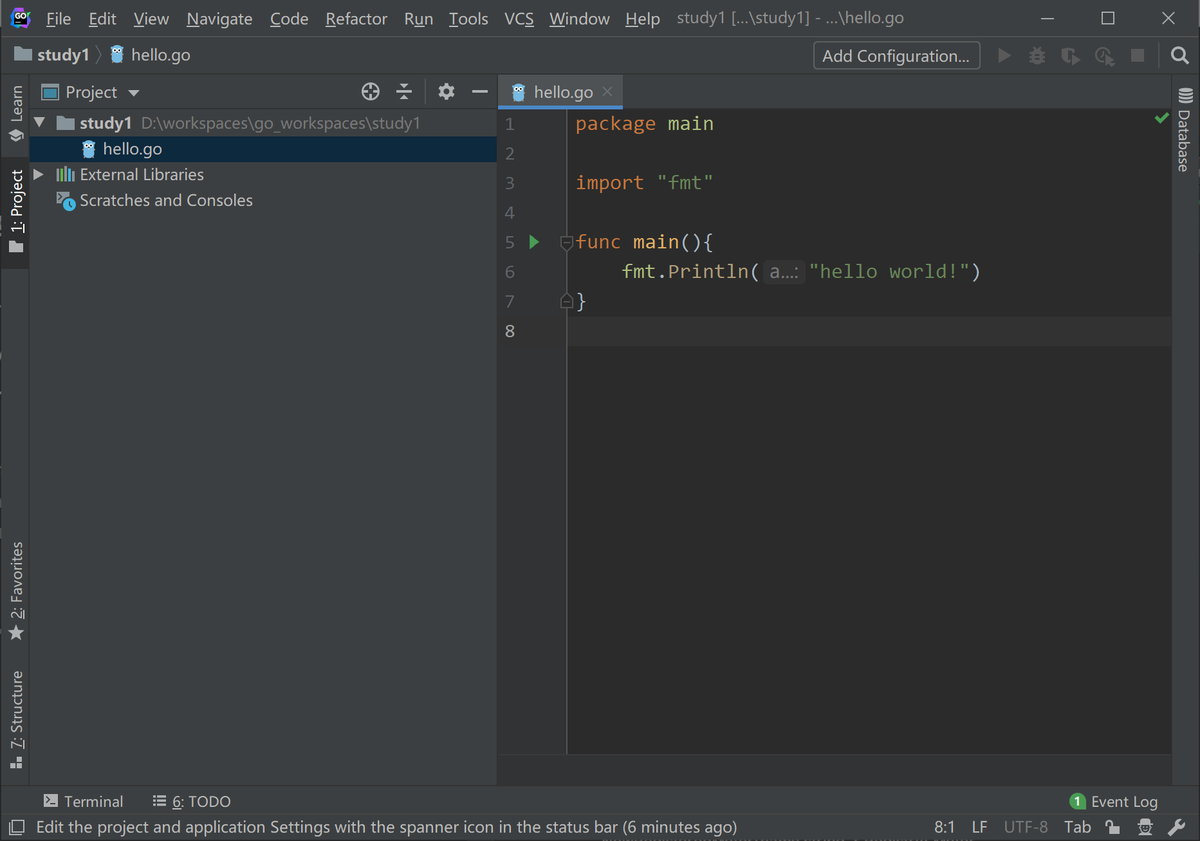Collapse all in the Project panel
This screenshot has width=1200, height=841.
pyautogui.click(x=404, y=92)
